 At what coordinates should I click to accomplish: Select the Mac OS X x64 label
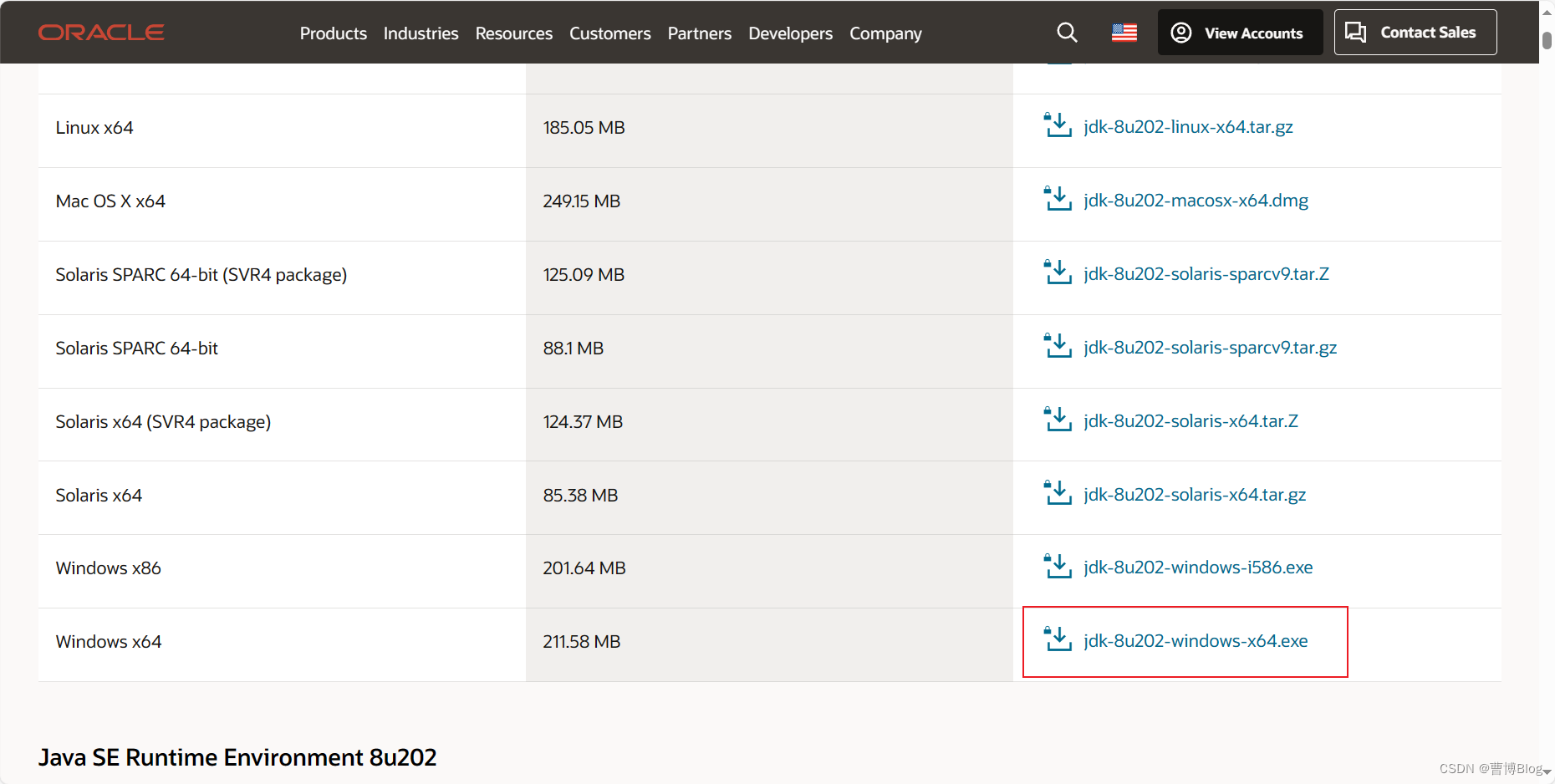click(110, 201)
